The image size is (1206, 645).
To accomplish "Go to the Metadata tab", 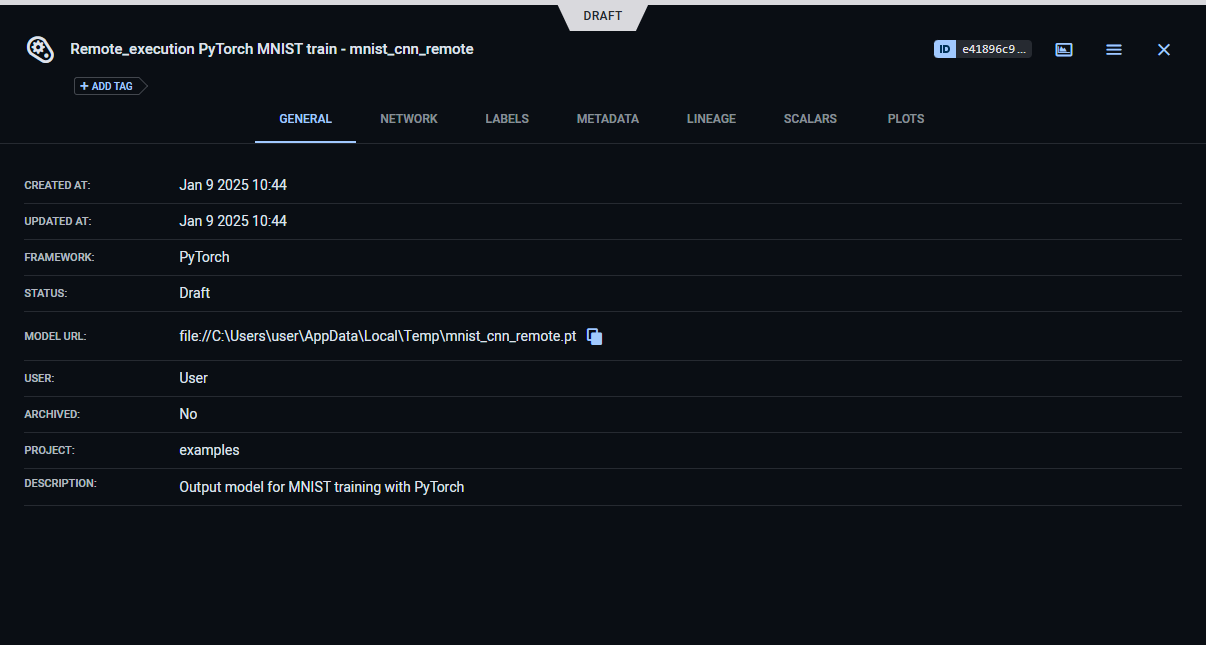I will (607, 119).
